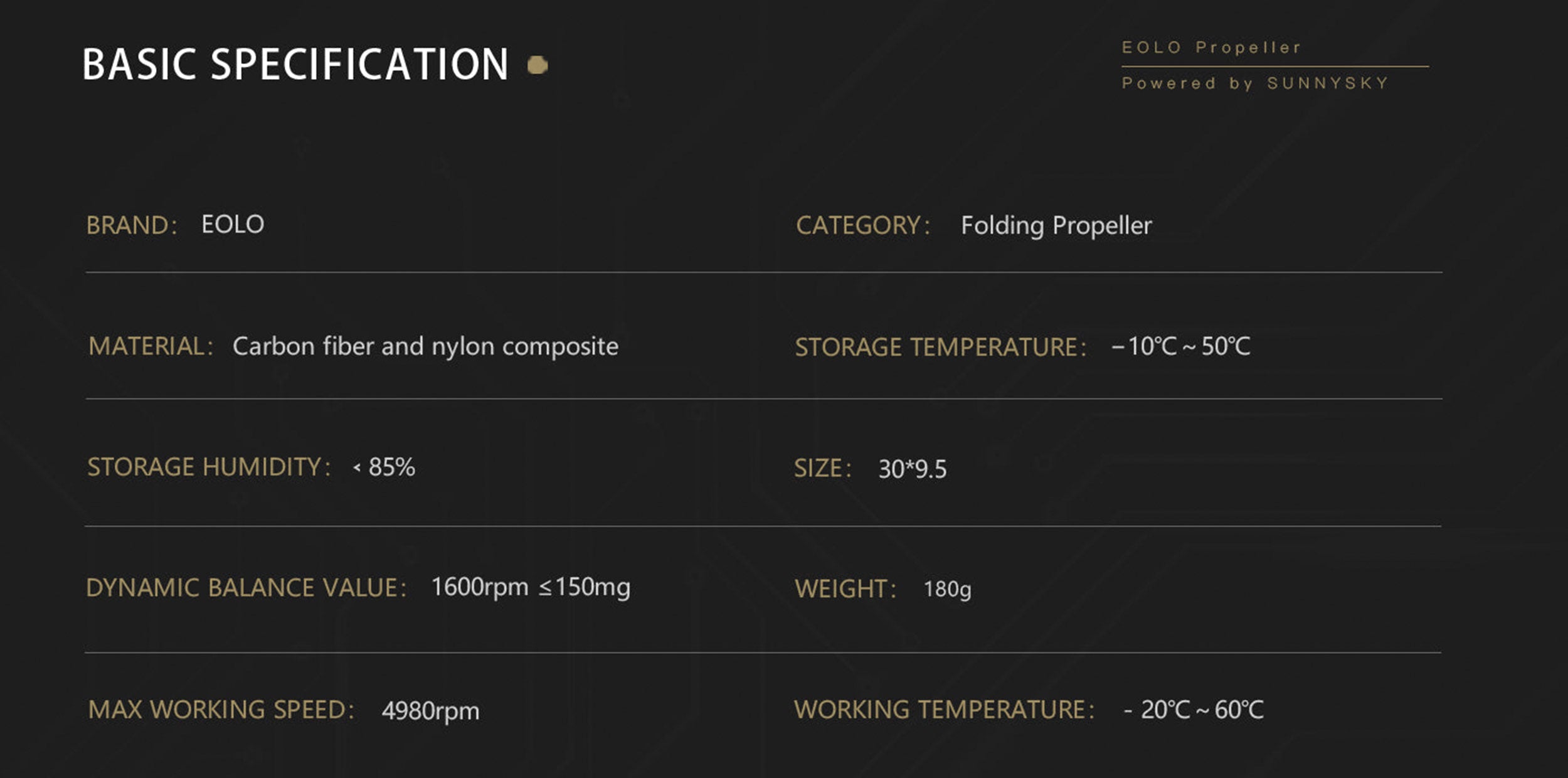
Task: Click the DYNAMIC BALANCE VALUE label
Action: (x=246, y=588)
